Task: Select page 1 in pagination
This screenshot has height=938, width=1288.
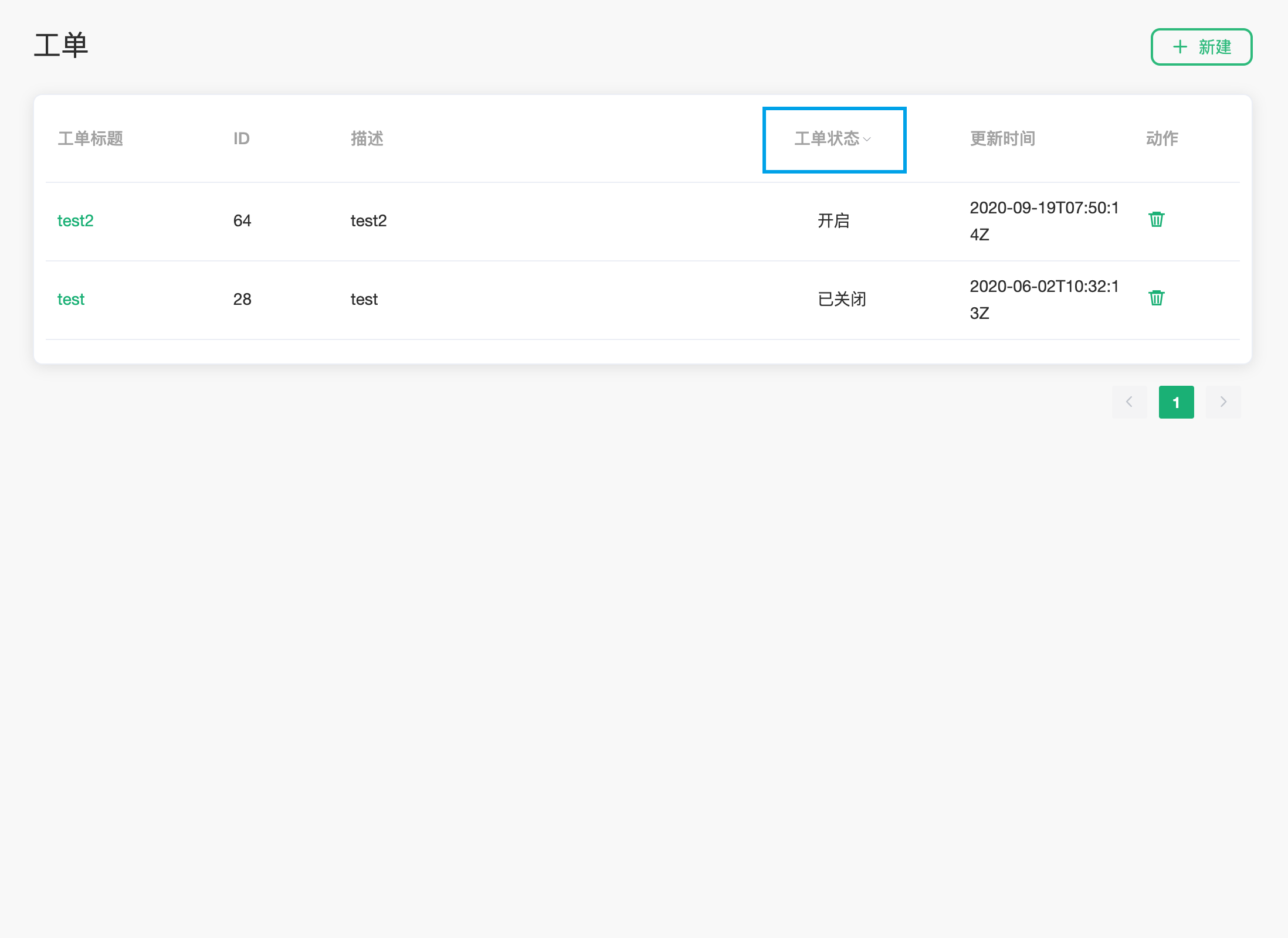Action: [1176, 402]
